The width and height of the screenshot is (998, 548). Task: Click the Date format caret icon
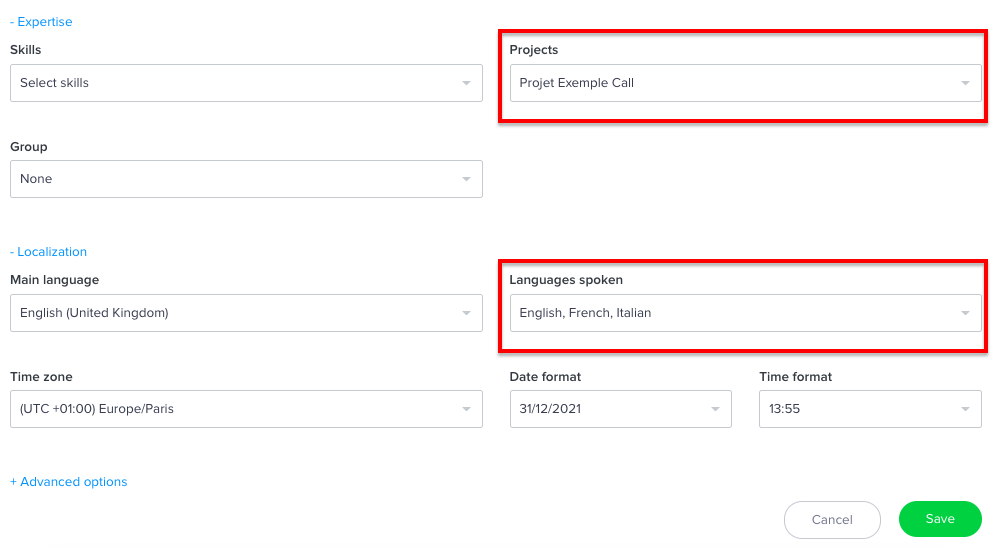[715, 409]
